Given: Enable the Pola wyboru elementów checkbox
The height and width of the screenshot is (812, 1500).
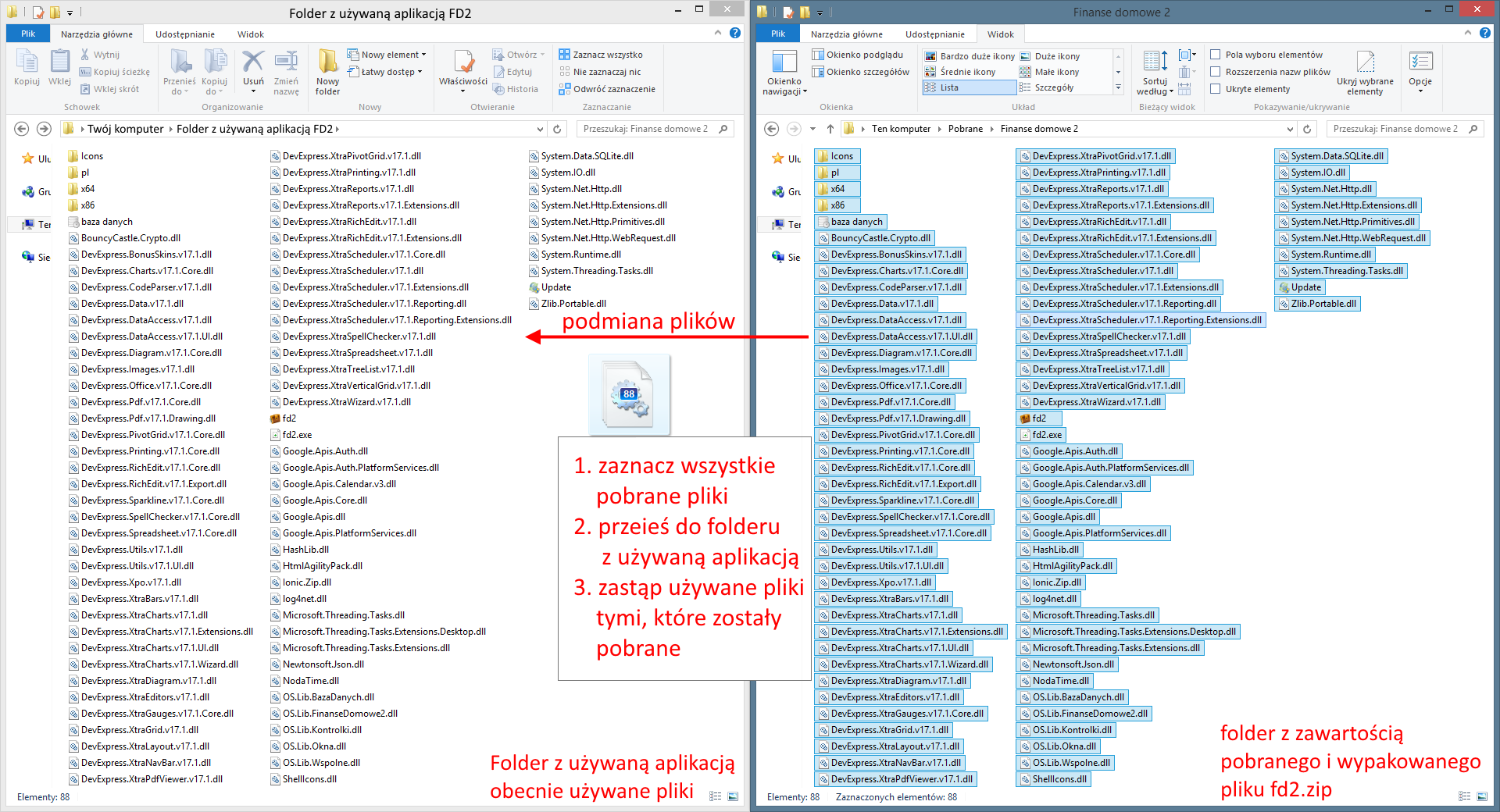Looking at the screenshot, I should 1216,55.
